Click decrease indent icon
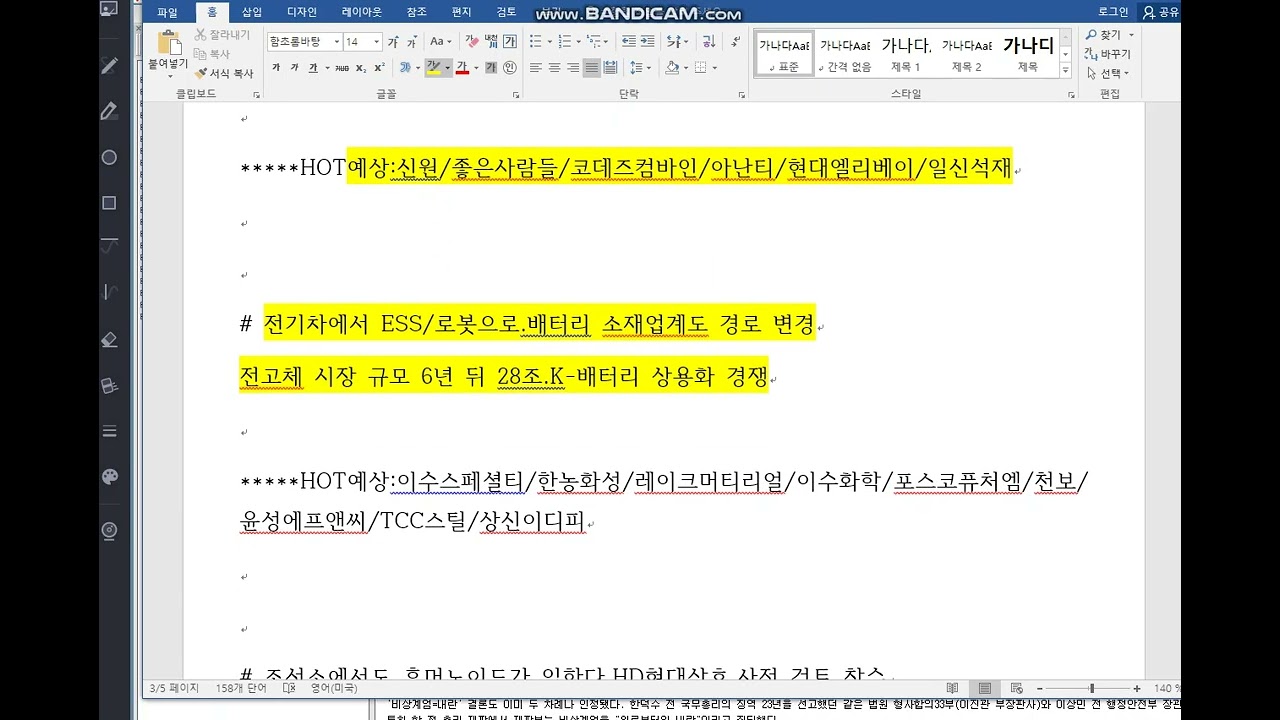The image size is (1280, 720). 628,42
